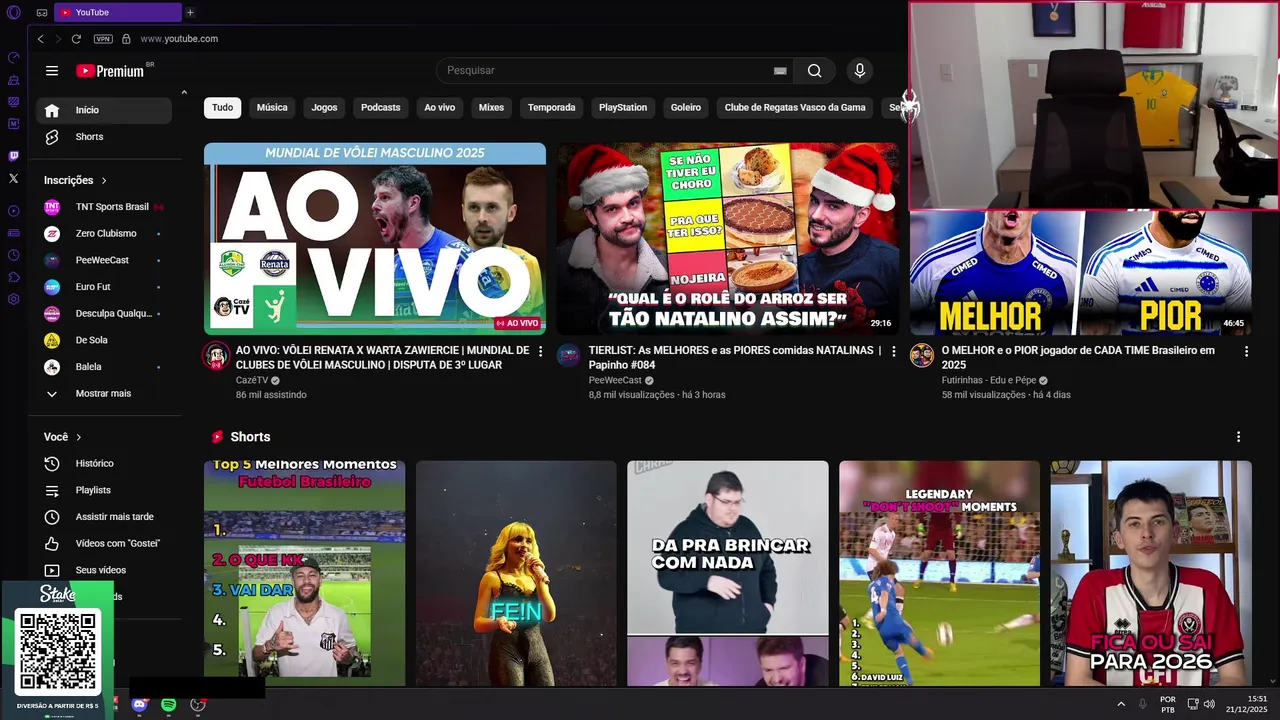Open more options for TIERLIST video
This screenshot has height=720, width=1280.
[x=893, y=351]
